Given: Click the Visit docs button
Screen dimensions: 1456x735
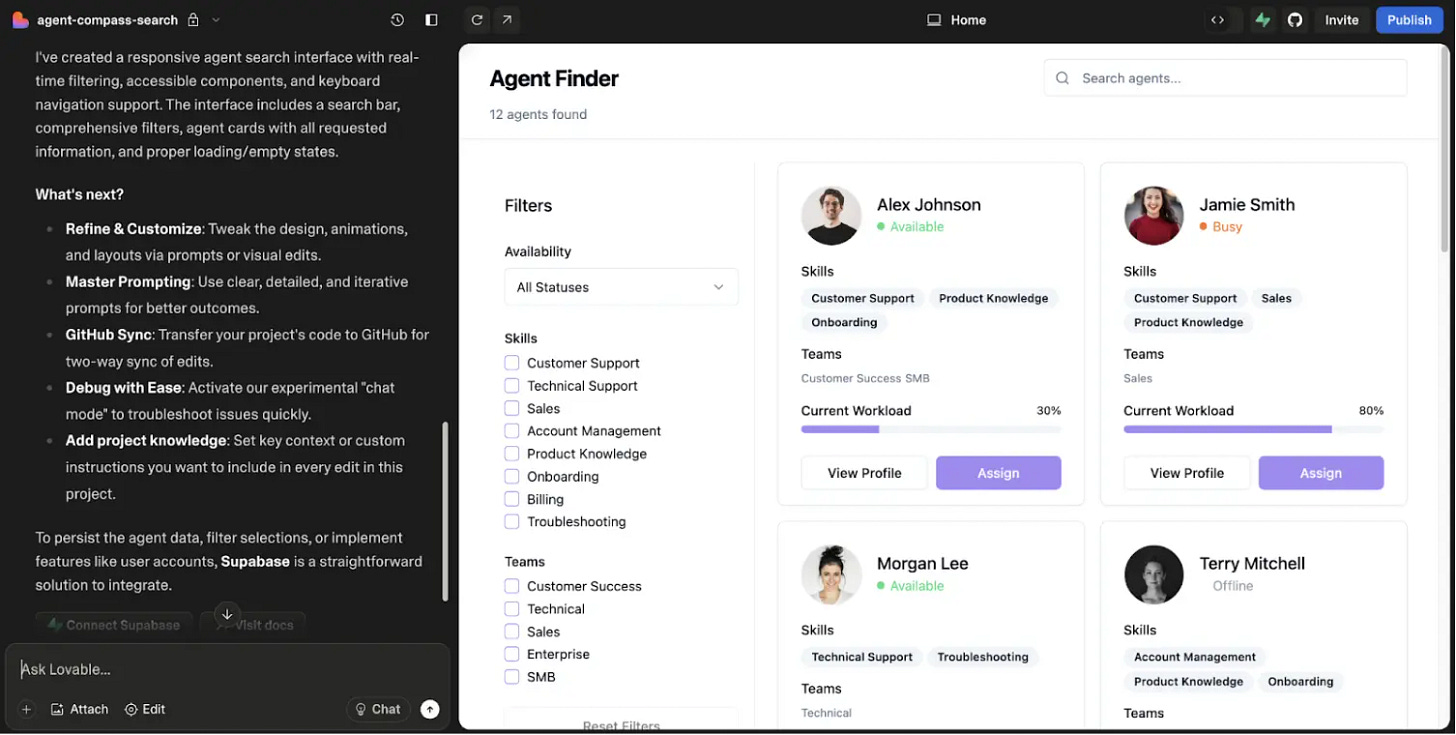Looking at the screenshot, I should 253,625.
